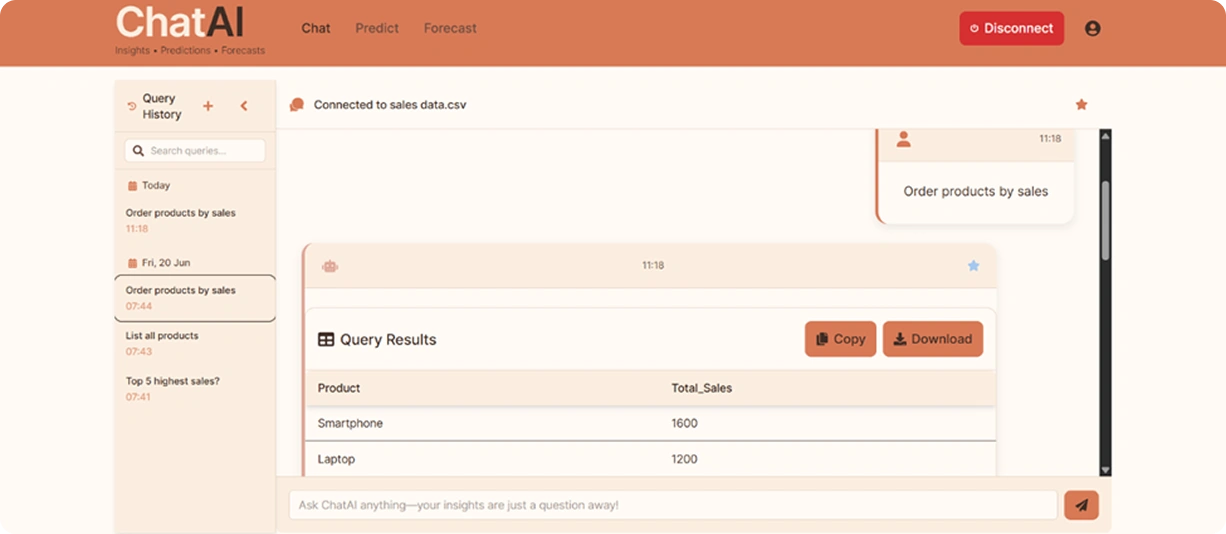The image size is (1226, 534).
Task: Click the scroll up arrow in chat
Action: coord(1105,136)
